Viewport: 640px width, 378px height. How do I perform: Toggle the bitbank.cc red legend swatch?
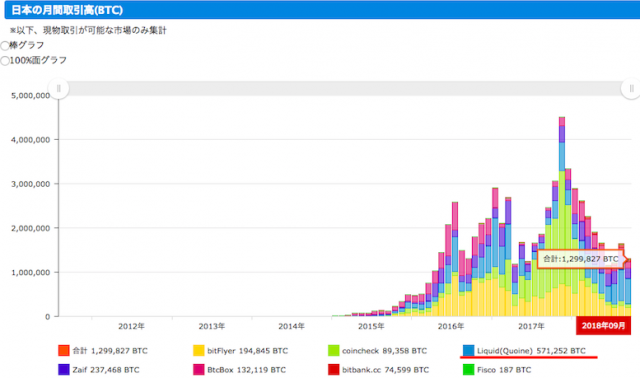tap(333, 369)
